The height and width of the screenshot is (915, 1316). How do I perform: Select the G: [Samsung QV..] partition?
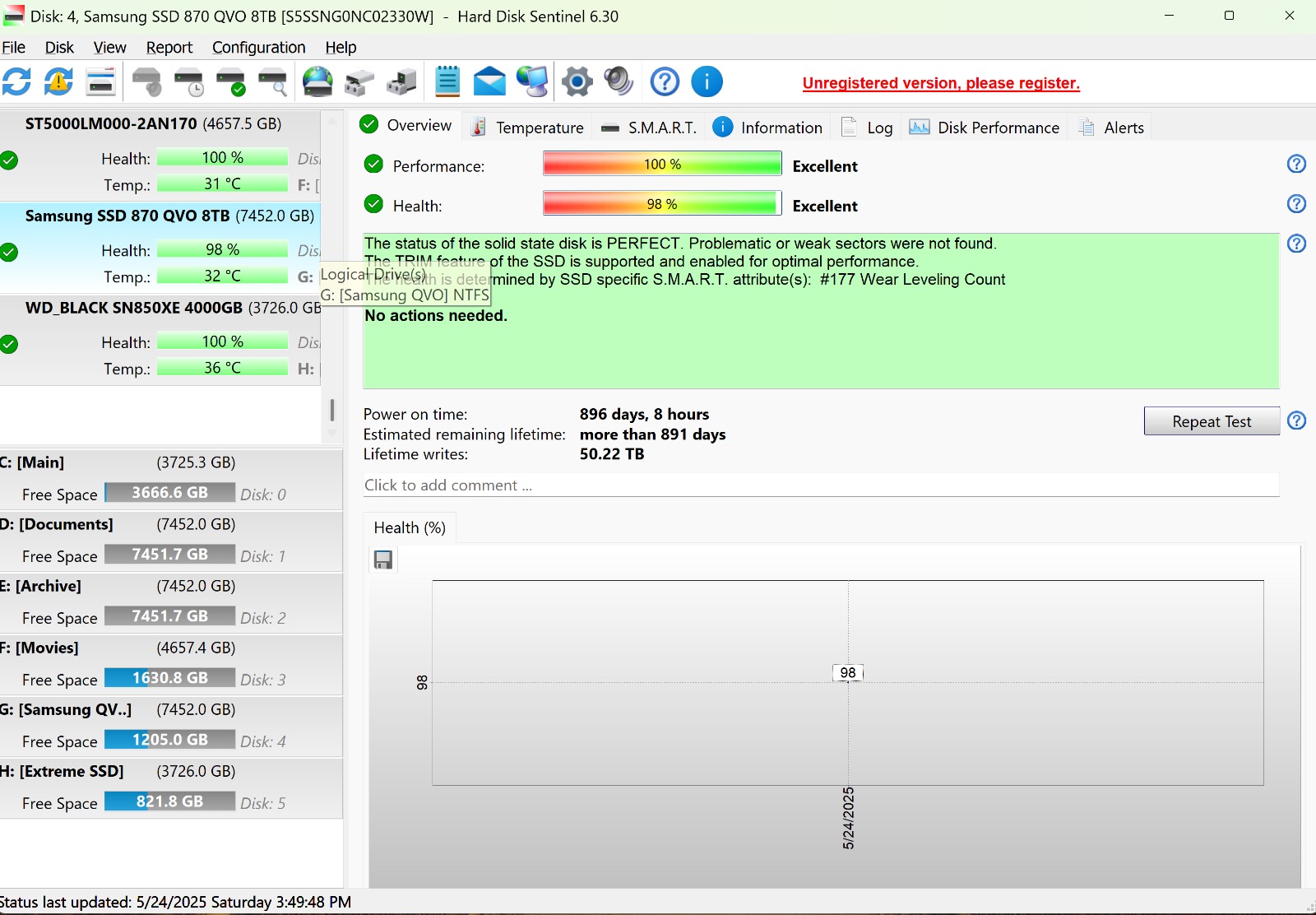coord(171,727)
